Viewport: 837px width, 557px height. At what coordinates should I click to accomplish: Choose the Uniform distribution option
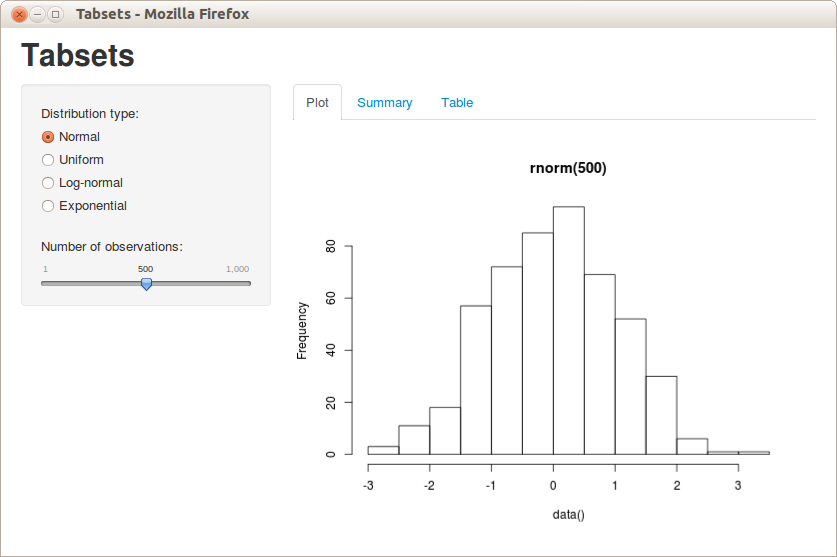[x=47, y=160]
